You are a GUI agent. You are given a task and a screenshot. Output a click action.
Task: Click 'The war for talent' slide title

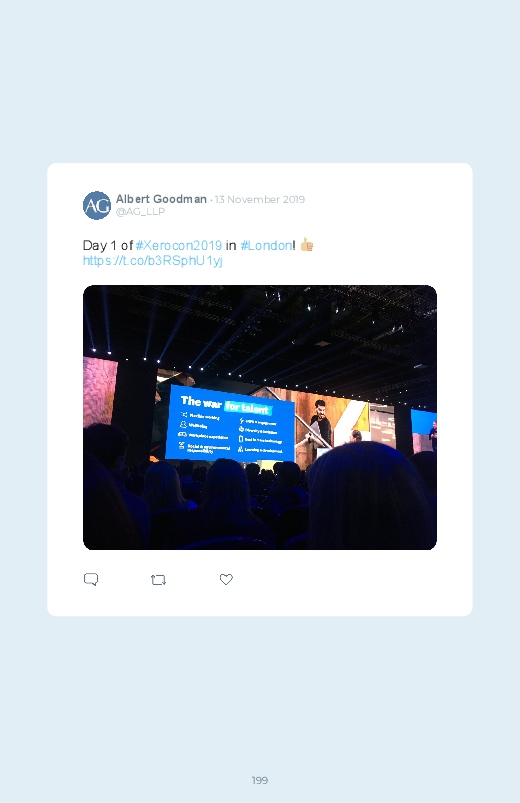click(225, 405)
